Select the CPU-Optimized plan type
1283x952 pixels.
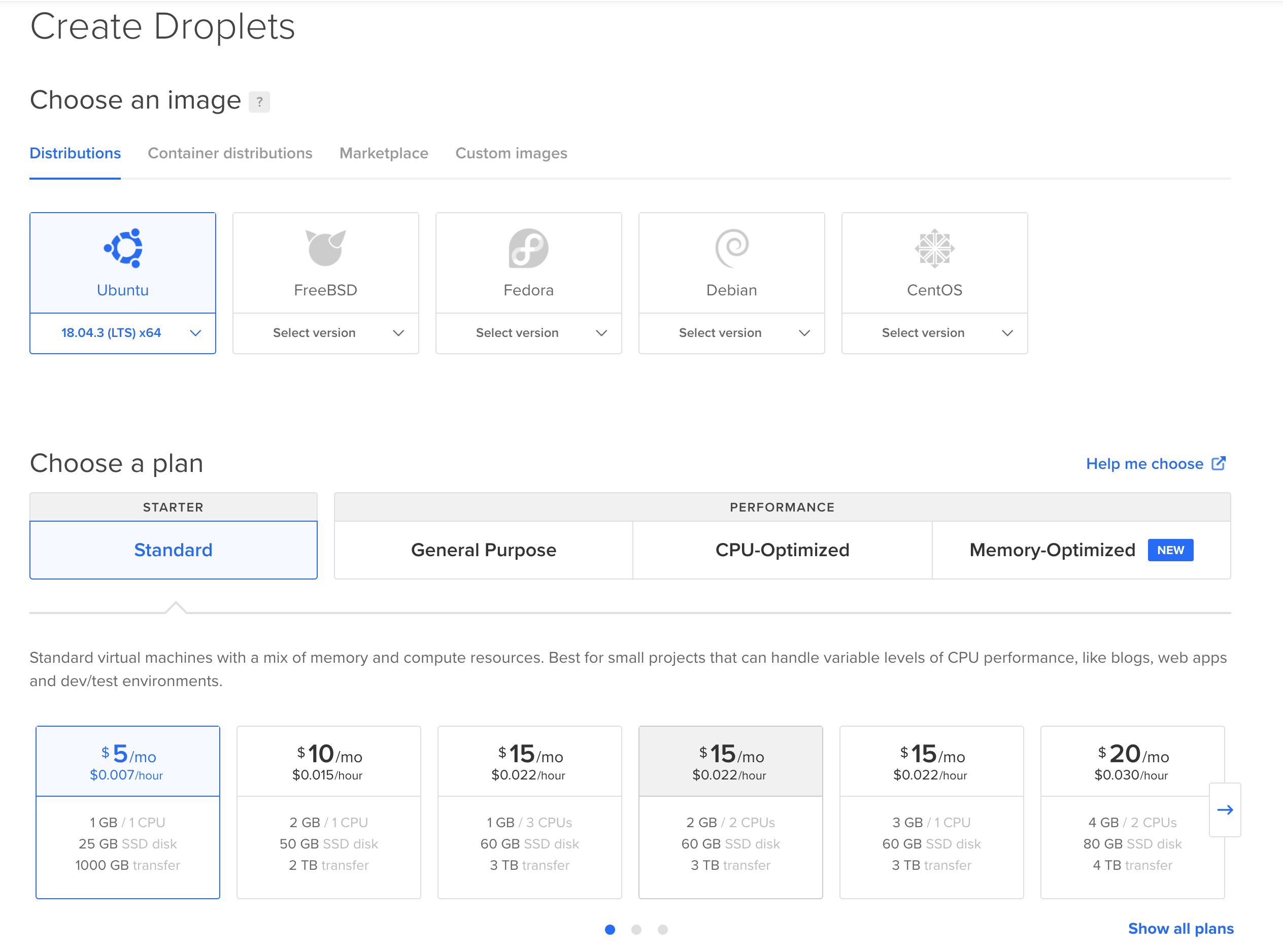[782, 550]
